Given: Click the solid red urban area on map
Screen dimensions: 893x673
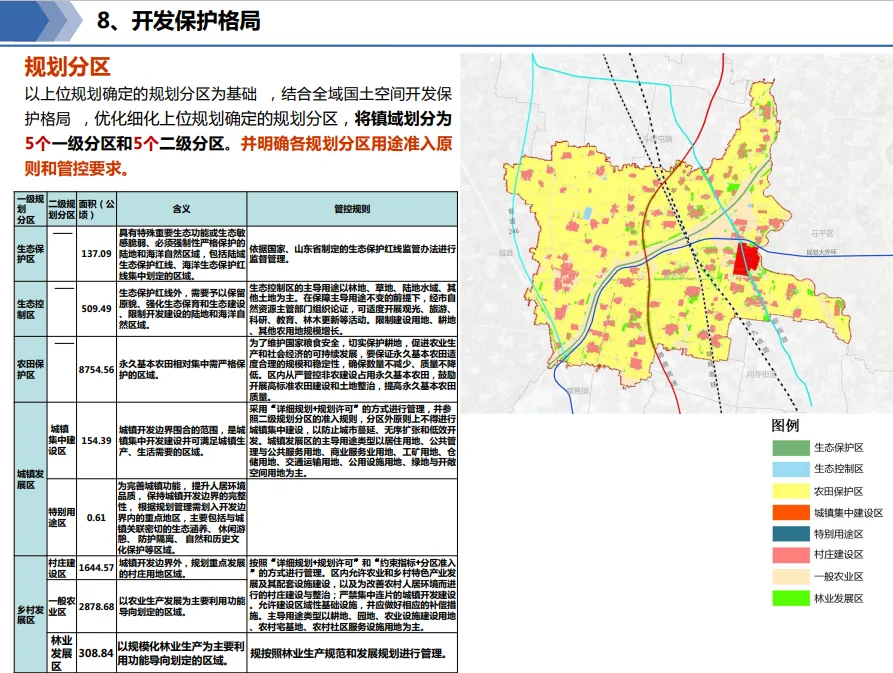Looking at the screenshot, I should (x=745, y=259).
